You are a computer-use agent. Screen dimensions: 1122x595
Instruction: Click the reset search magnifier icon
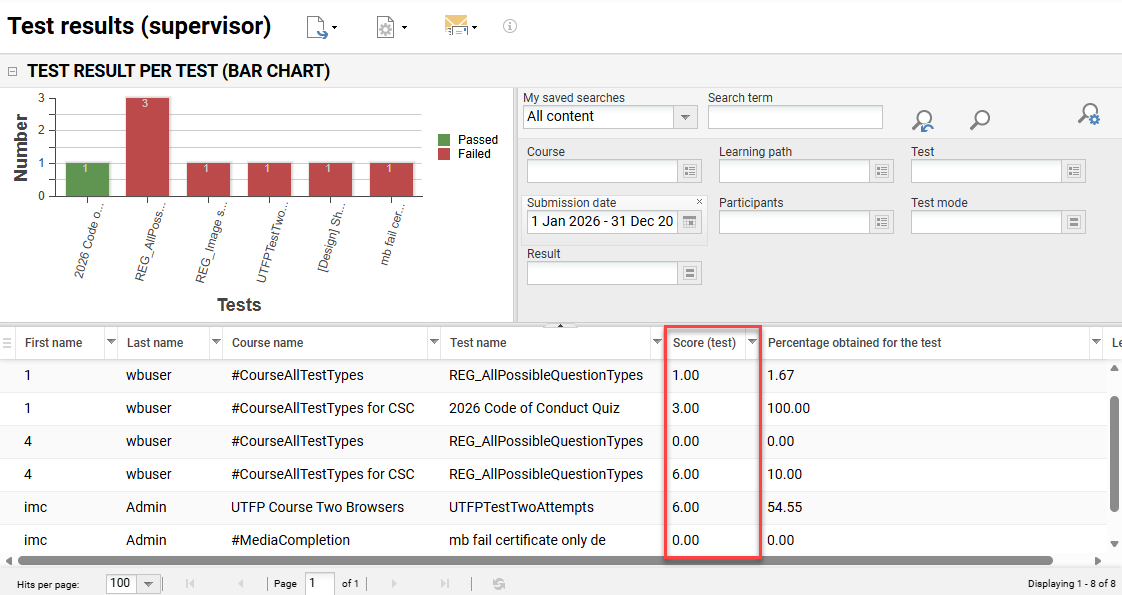pos(922,120)
